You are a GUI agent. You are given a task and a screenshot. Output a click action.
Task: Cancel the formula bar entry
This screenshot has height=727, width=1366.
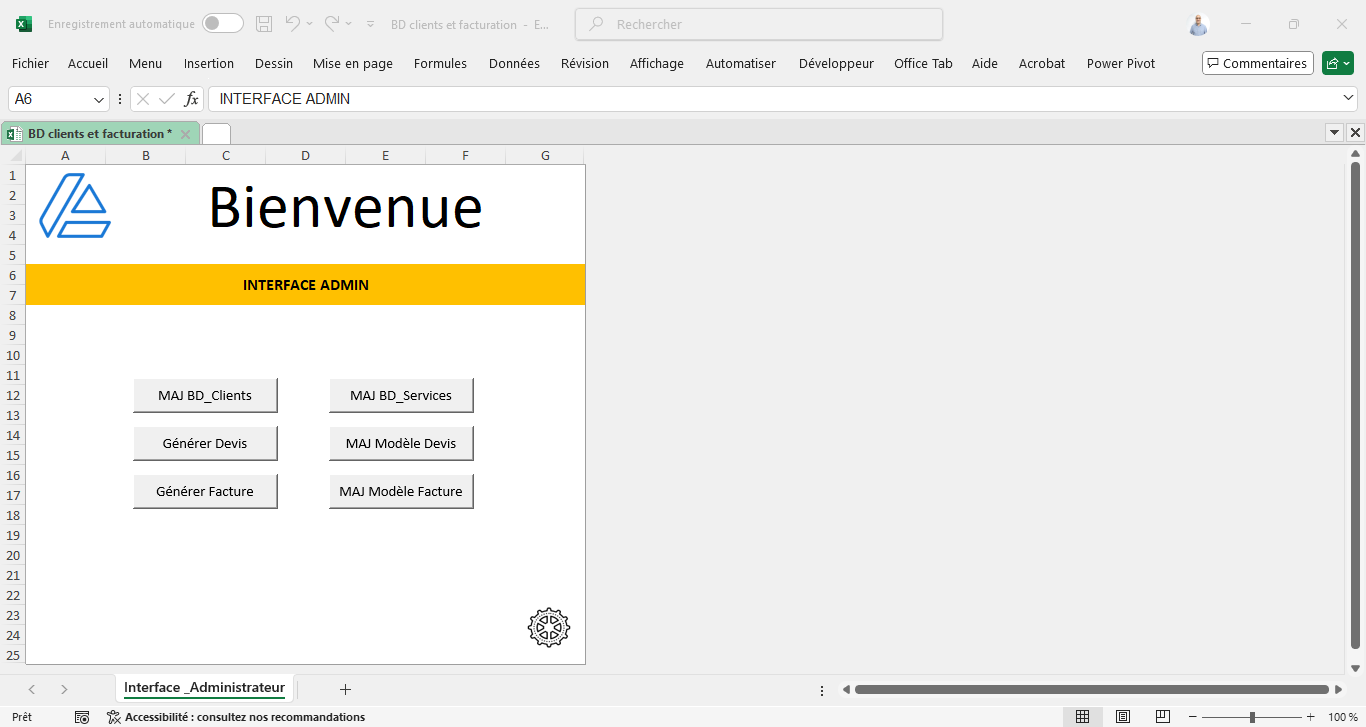[x=143, y=99]
